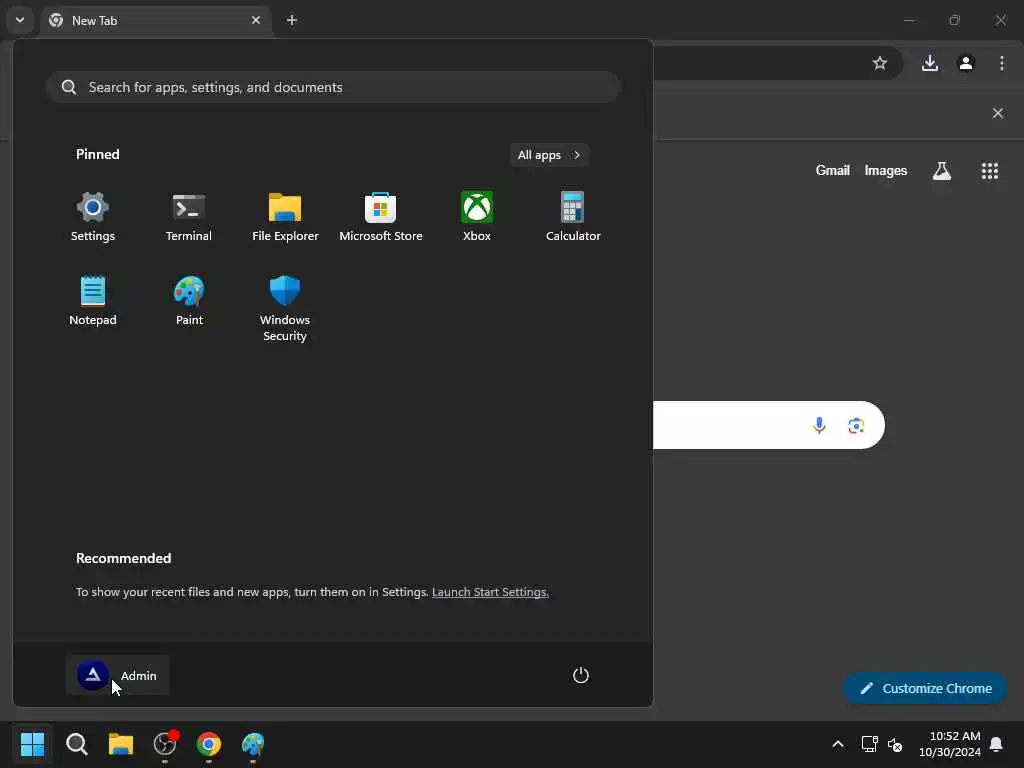This screenshot has height=768, width=1024.
Task: Click Launch Start Settings link
Action: click(x=490, y=592)
